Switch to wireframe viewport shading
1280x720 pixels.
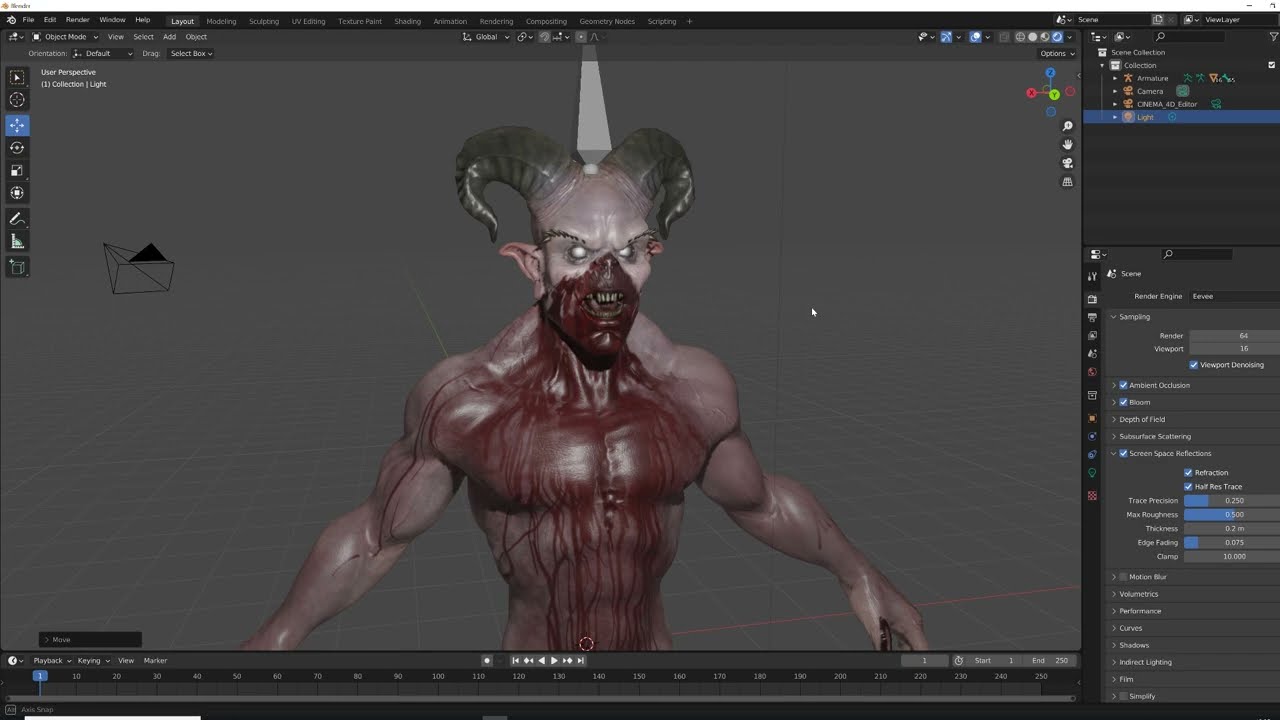pos(1020,37)
